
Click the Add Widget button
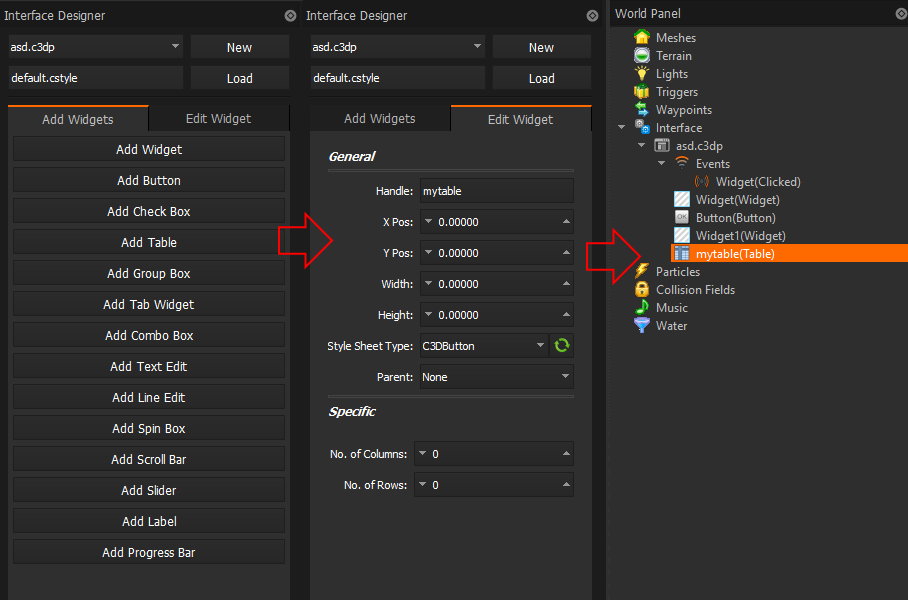coord(149,149)
